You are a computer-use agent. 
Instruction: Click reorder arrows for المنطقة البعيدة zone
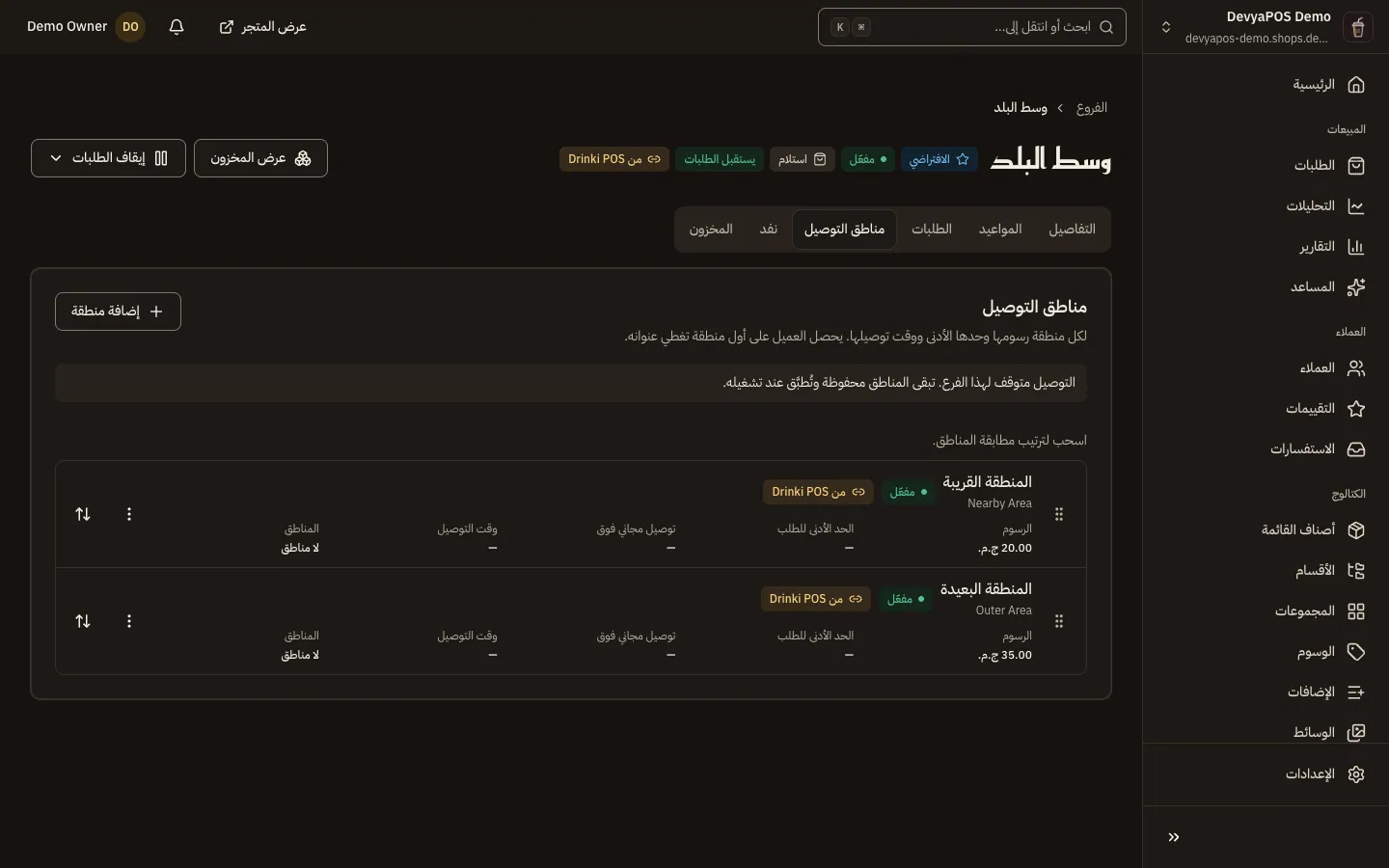tap(83, 621)
